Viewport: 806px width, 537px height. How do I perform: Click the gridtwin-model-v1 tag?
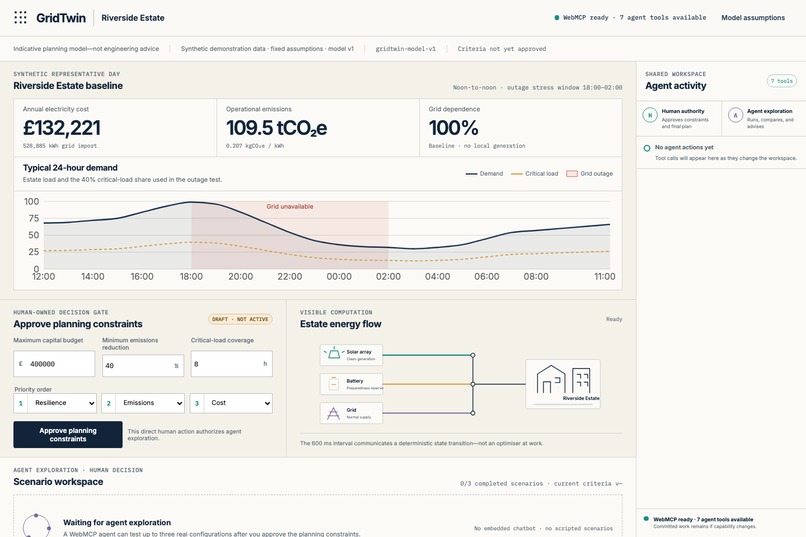tap(405, 49)
